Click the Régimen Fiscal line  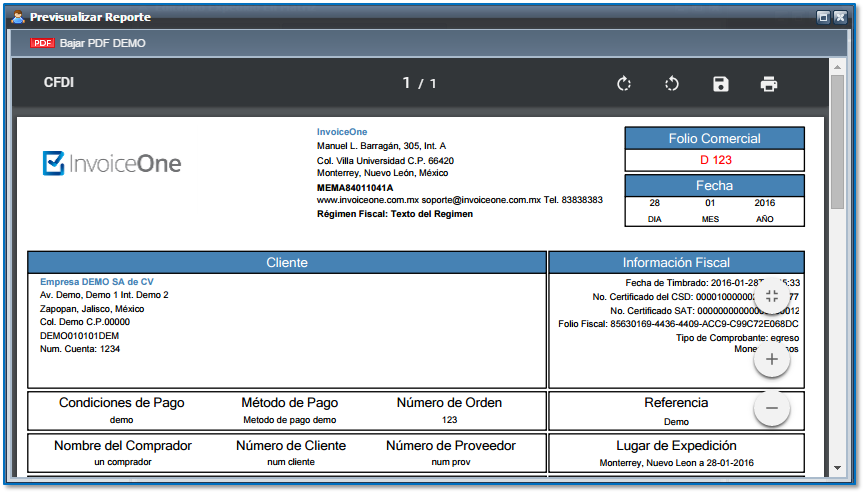(x=394, y=214)
